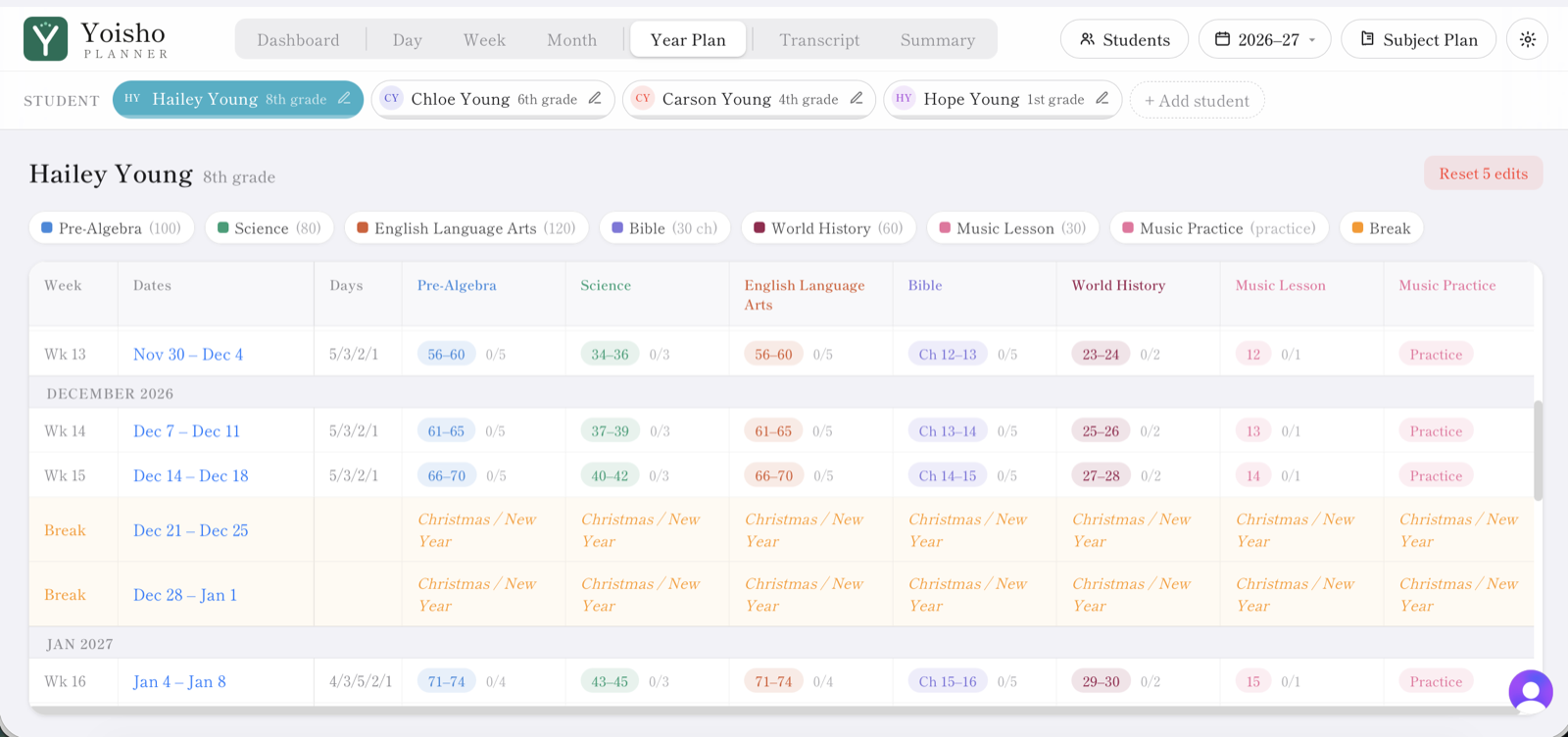The width and height of the screenshot is (1568, 737).
Task: Click the Wk 16 days cell 4/3/5/2/1
Action: click(360, 681)
